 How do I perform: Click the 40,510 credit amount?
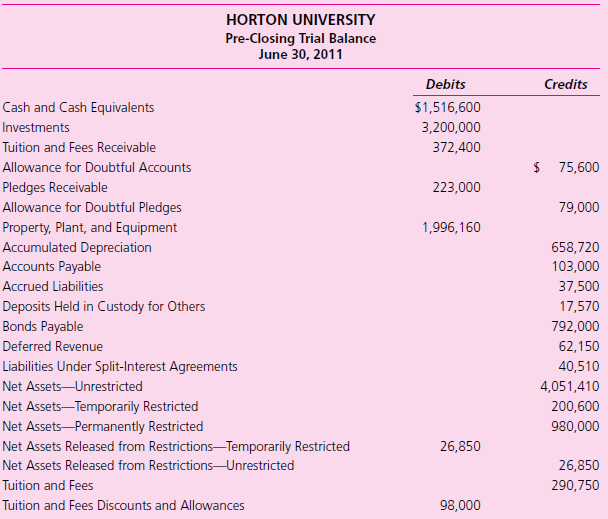[x=579, y=367]
